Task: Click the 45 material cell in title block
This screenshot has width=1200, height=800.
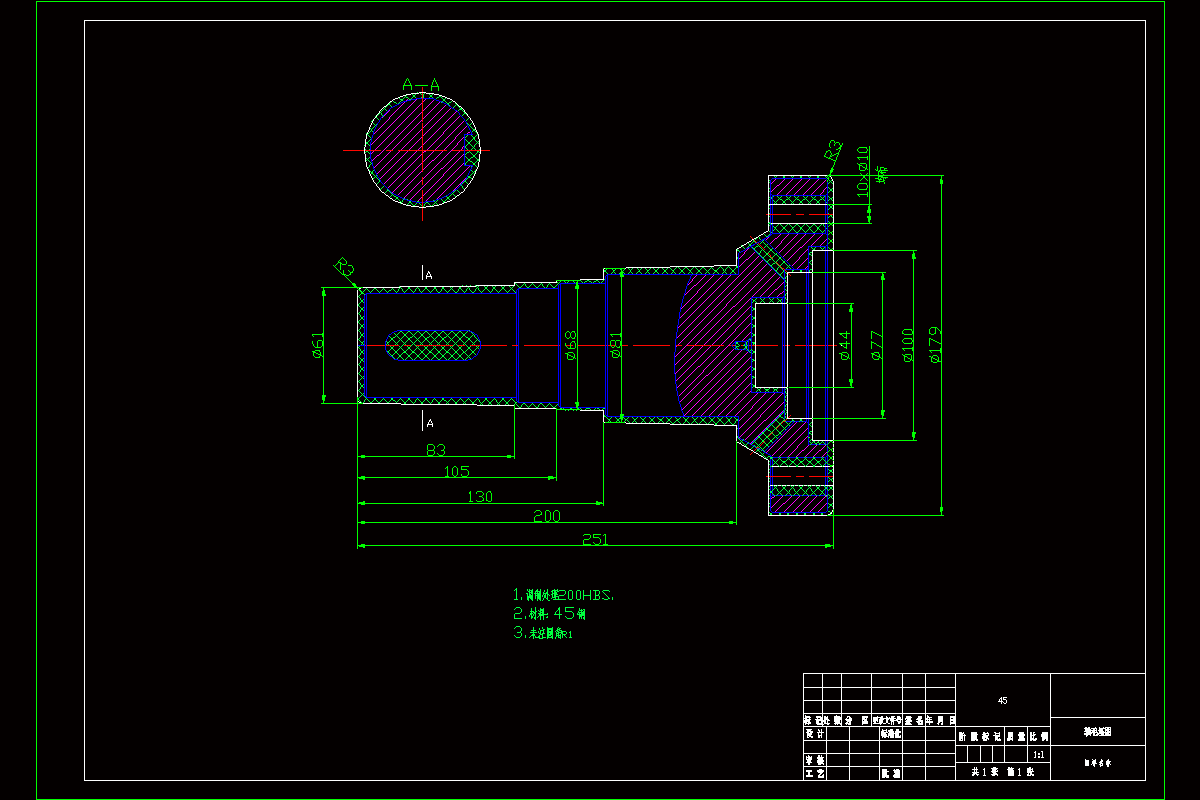Action: tap(1003, 701)
